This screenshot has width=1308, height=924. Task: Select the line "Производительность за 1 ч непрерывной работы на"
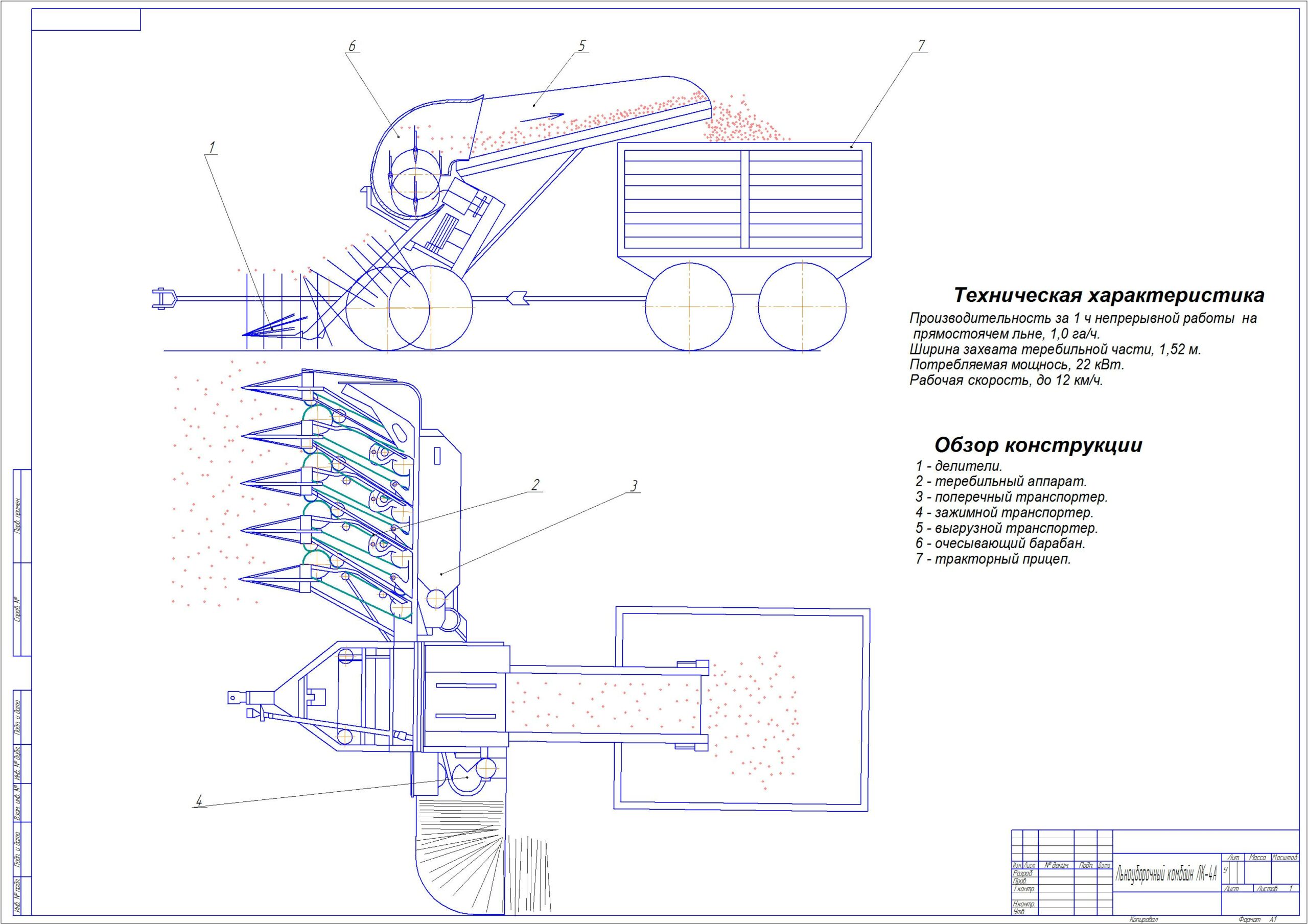coord(1083,318)
